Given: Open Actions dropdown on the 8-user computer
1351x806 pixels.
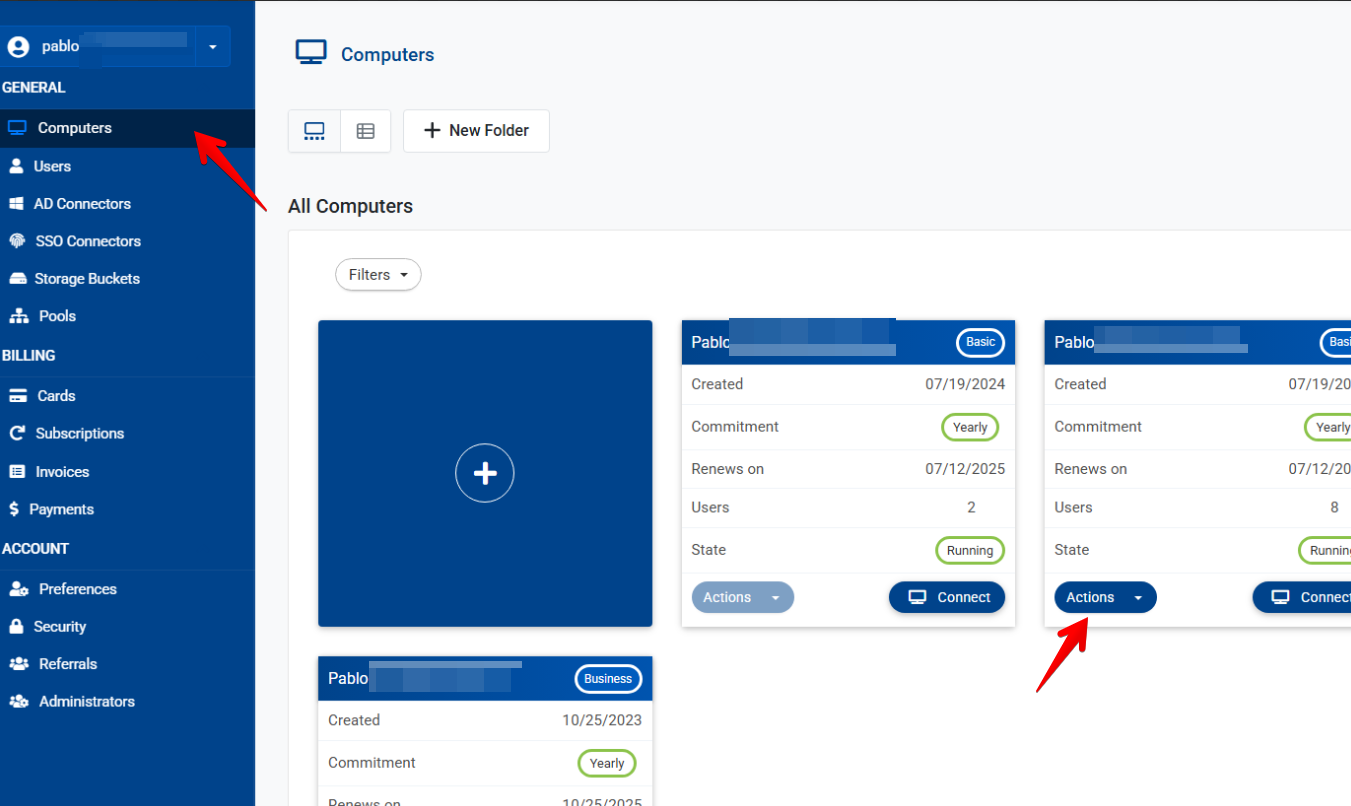Looking at the screenshot, I should coord(1104,598).
